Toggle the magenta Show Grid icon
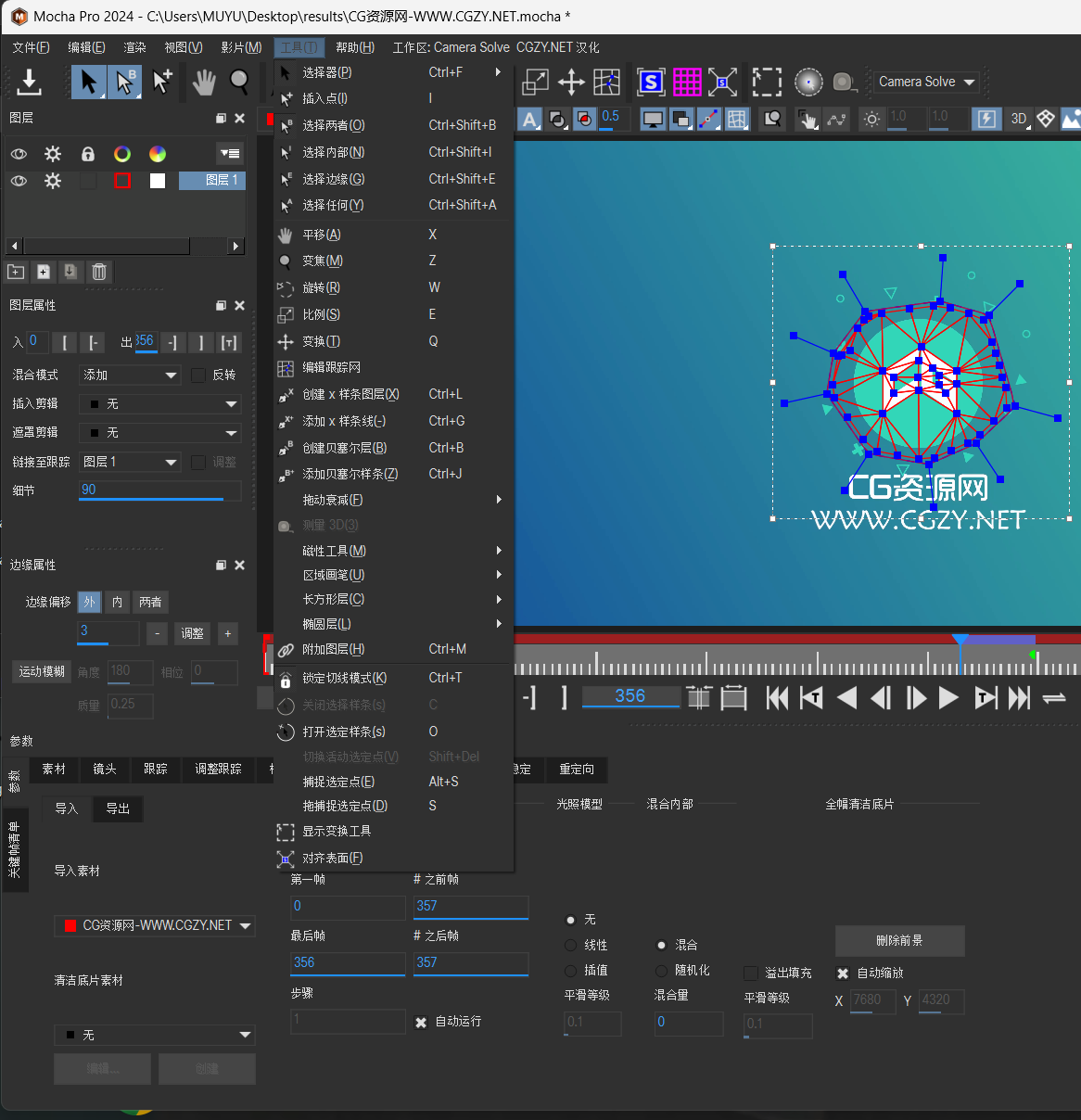Image resolution: width=1081 pixels, height=1120 pixels. click(687, 83)
